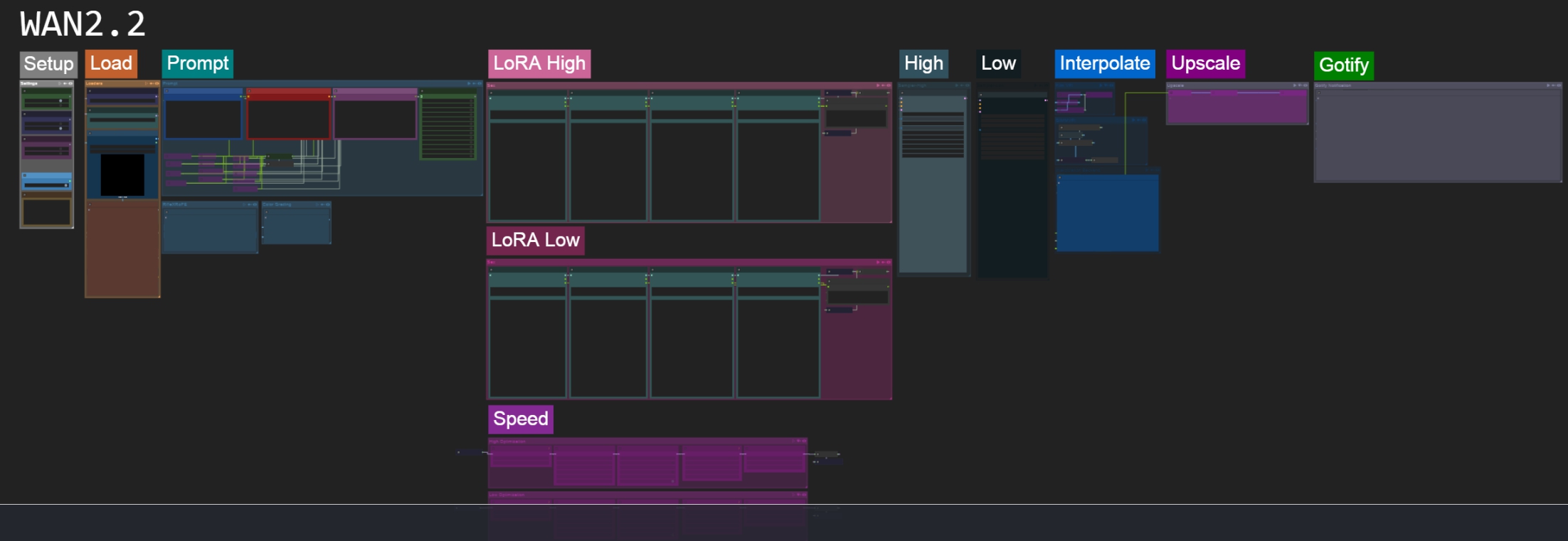Click the black image preview in Loaders
The width and height of the screenshot is (1568, 541).
click(122, 174)
